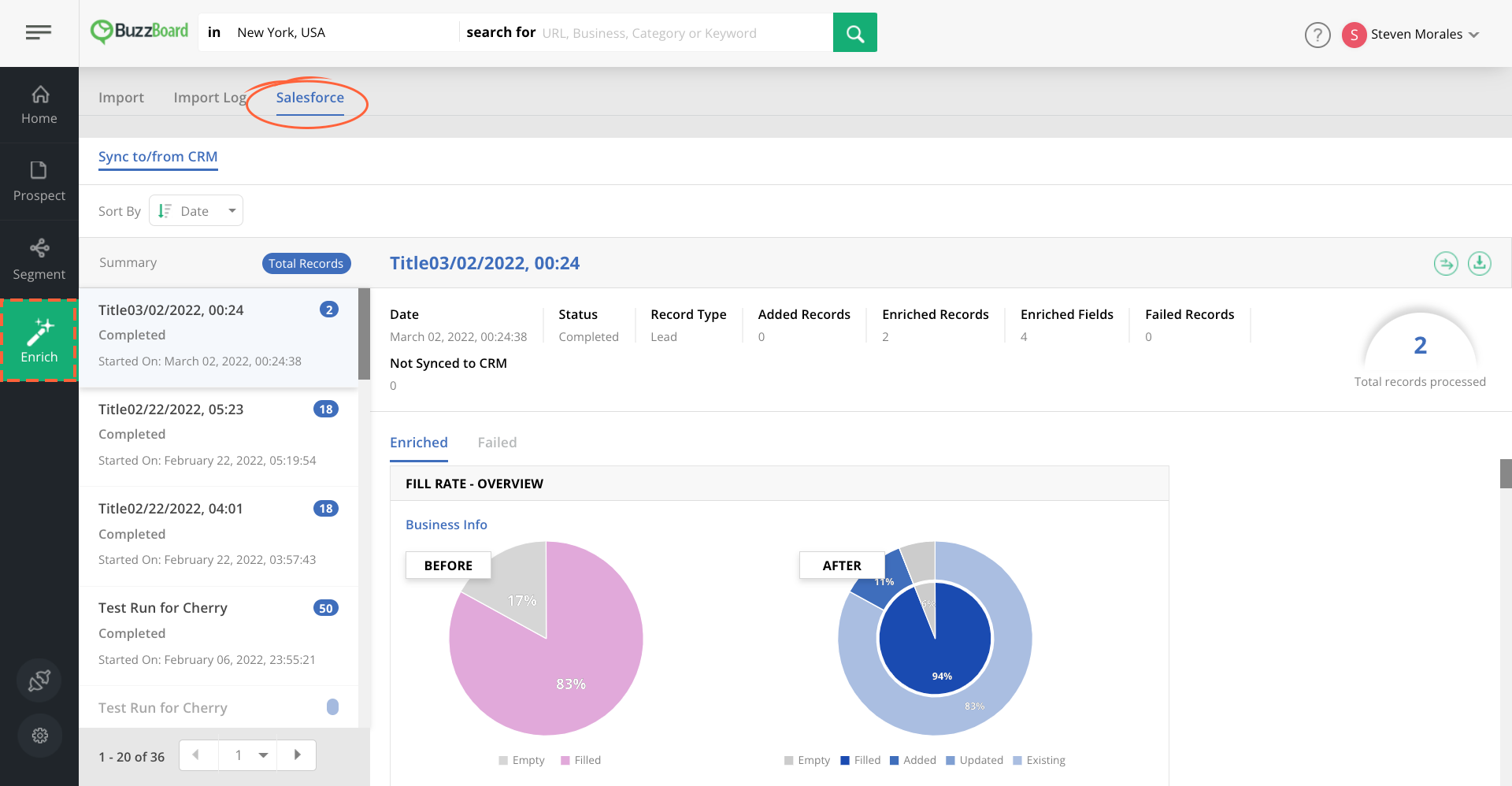1512x786 pixels.
Task: Select the Title03/02/2022, 00:24 record
Action: (219, 337)
